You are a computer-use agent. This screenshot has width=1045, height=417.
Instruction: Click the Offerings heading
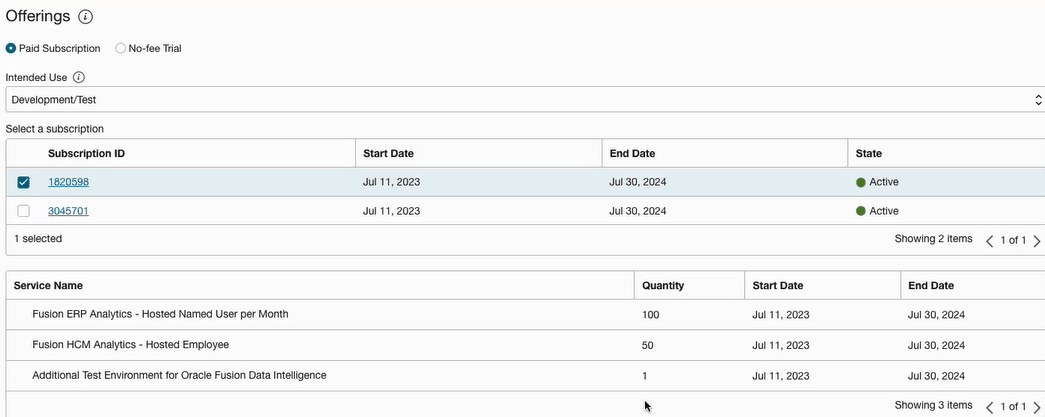[38, 17]
